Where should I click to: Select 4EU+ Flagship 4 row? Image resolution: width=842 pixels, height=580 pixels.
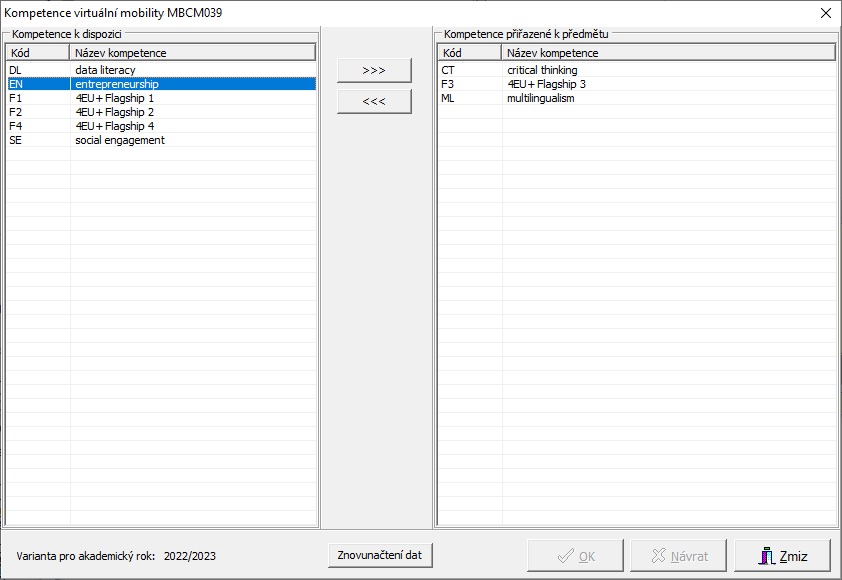[114, 126]
